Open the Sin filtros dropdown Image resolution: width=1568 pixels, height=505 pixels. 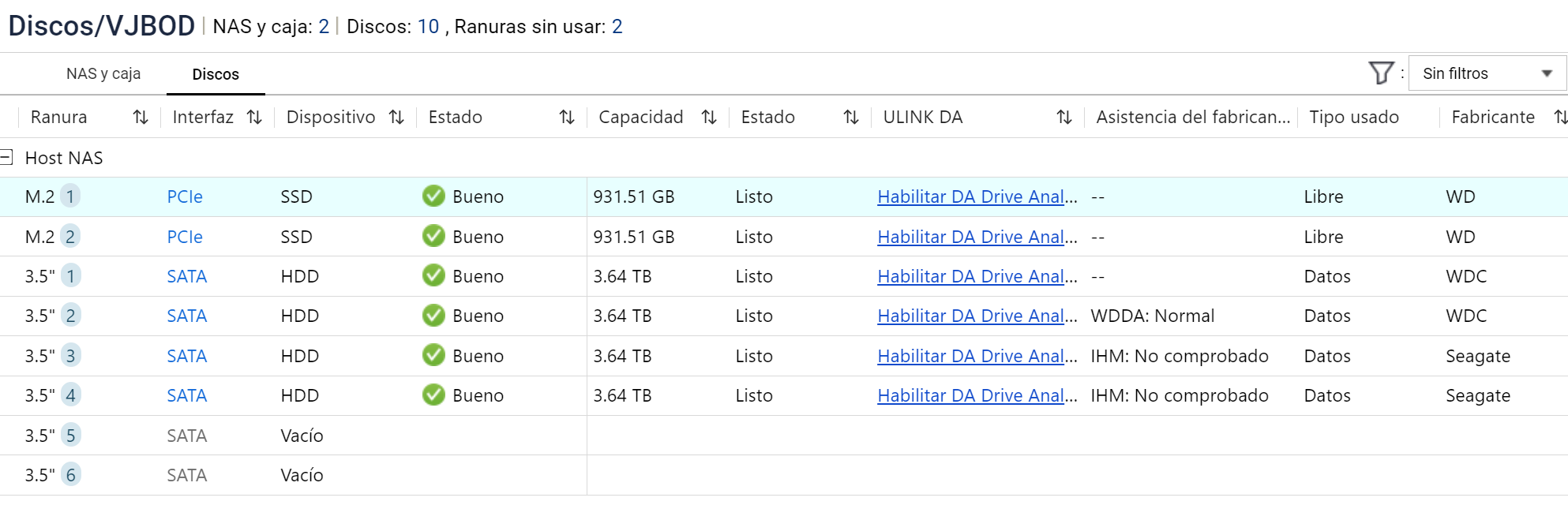(1487, 73)
